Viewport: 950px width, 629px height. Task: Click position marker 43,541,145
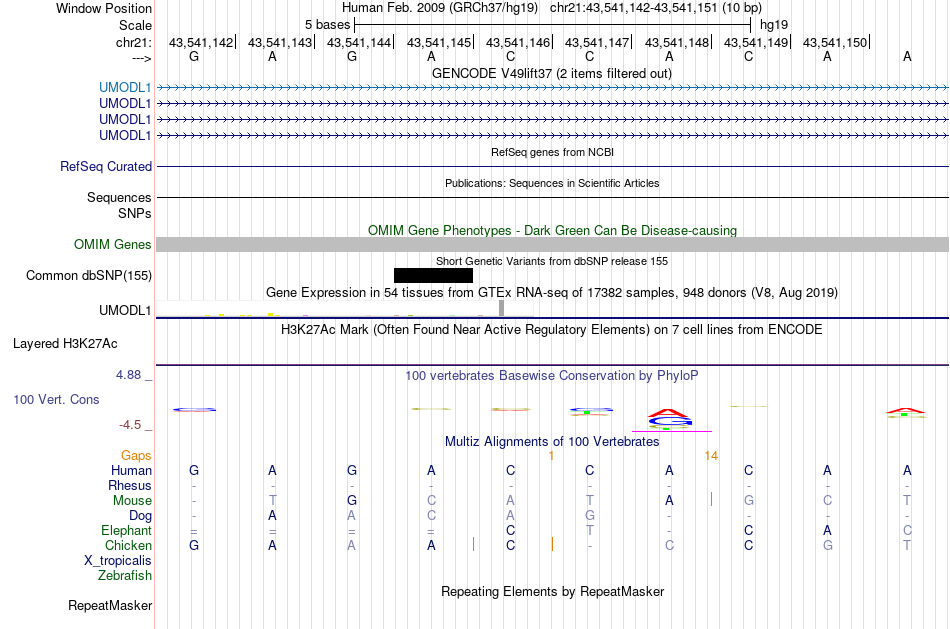(x=439, y=42)
